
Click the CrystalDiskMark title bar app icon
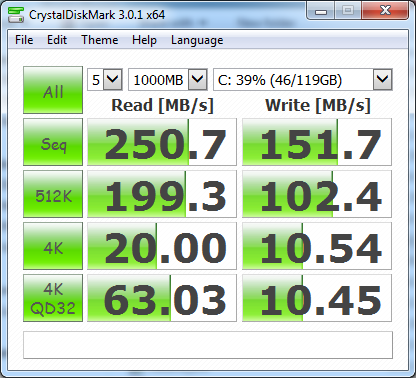tap(16, 15)
